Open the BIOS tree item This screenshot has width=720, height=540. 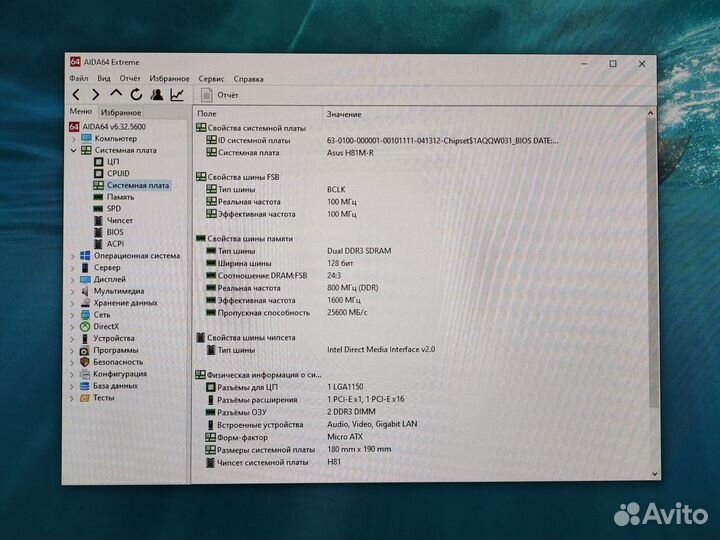[115, 232]
